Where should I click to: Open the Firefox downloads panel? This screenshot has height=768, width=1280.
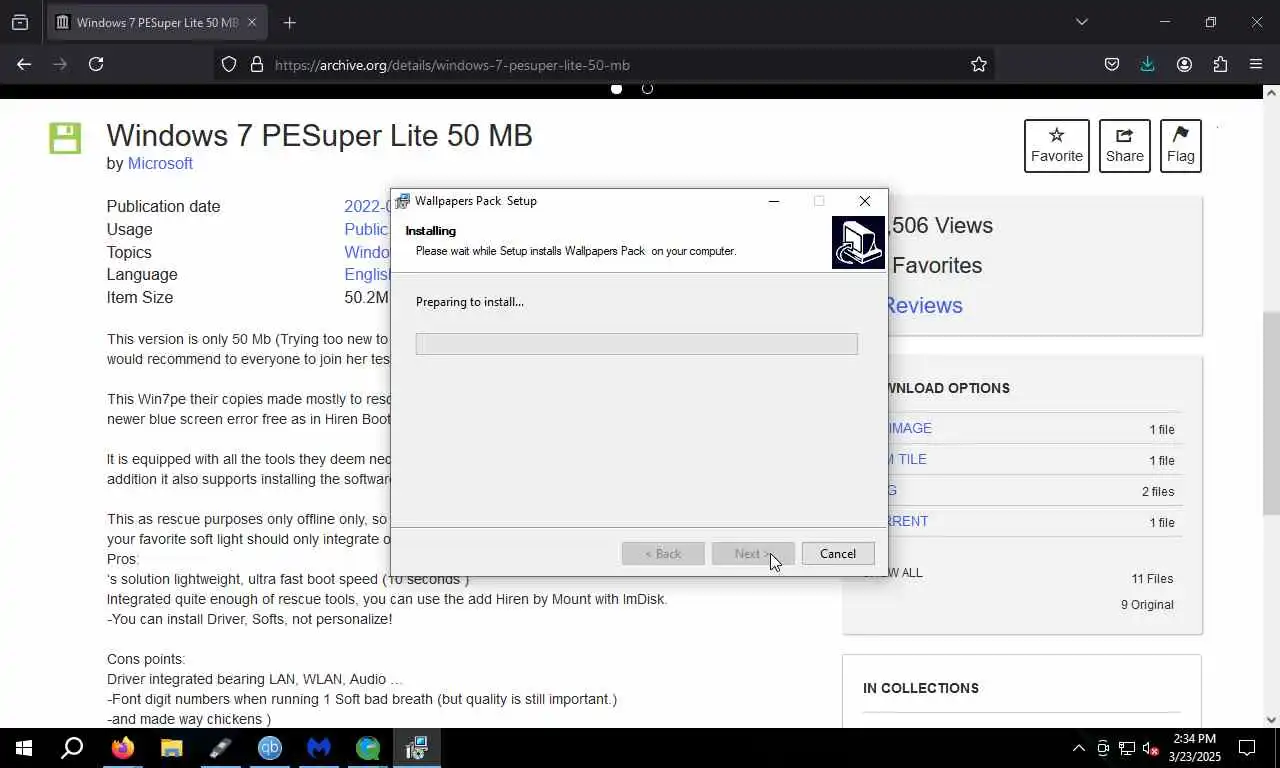1147,64
